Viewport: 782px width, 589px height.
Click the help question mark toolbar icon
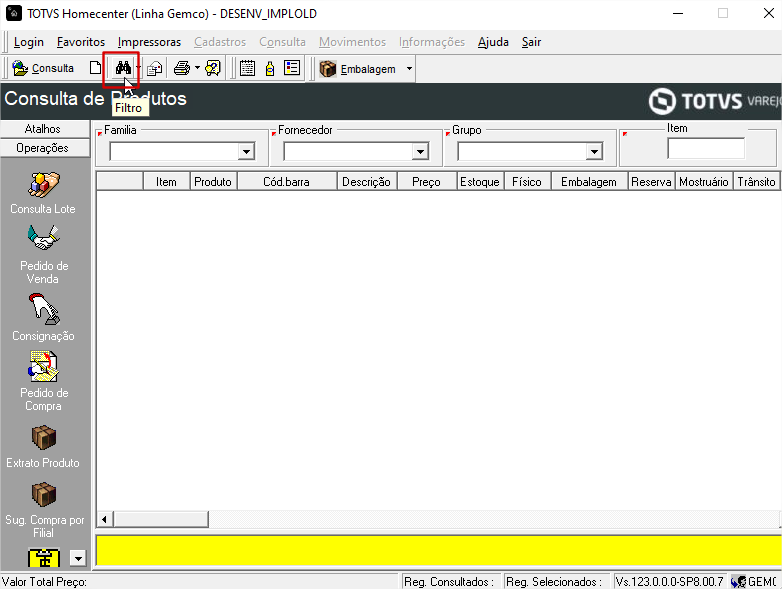pyautogui.click(x=213, y=68)
